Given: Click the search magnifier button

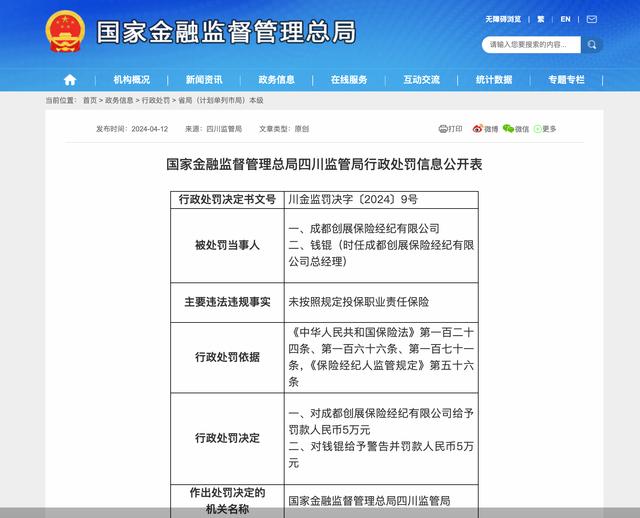Looking at the screenshot, I should tap(591, 45).
